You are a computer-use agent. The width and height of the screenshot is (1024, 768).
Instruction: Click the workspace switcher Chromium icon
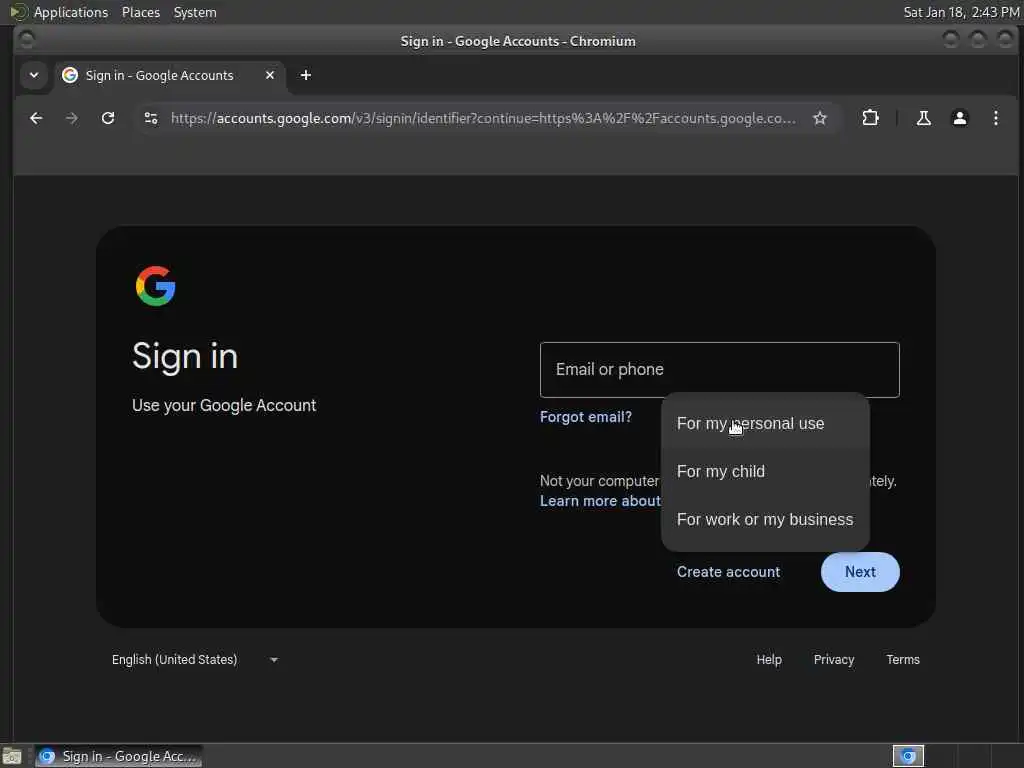[x=908, y=756]
